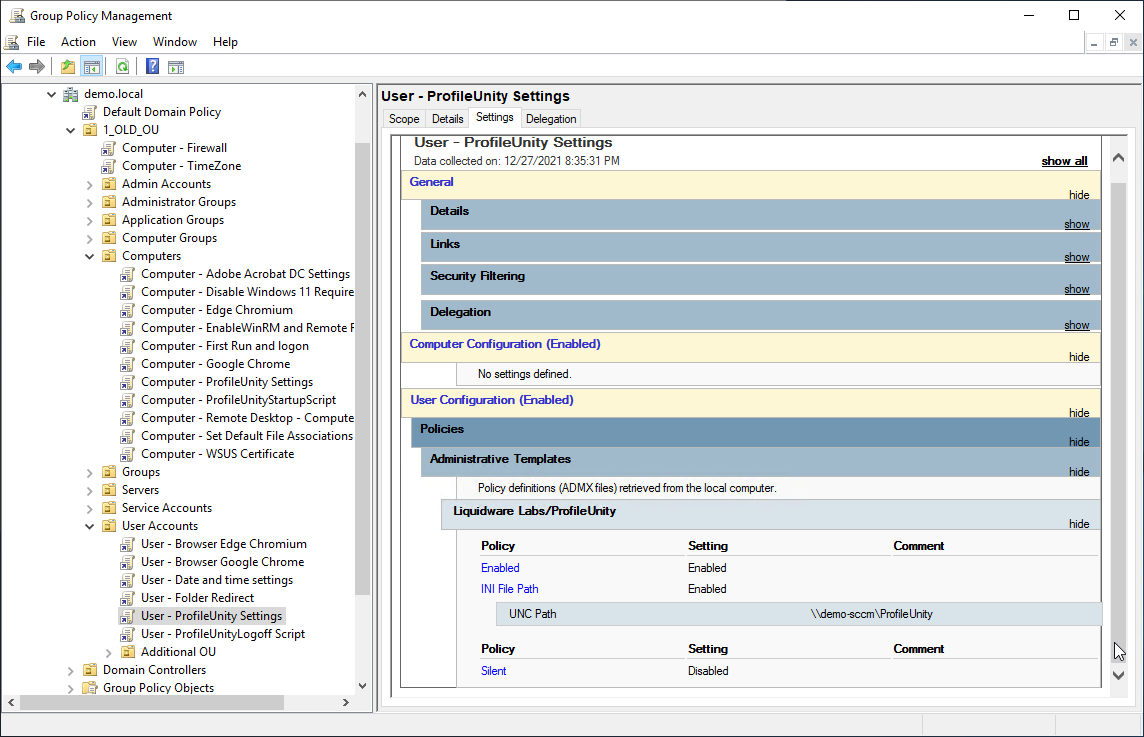The height and width of the screenshot is (737, 1144).
Task: Collapse the Computers container
Action: (x=89, y=255)
